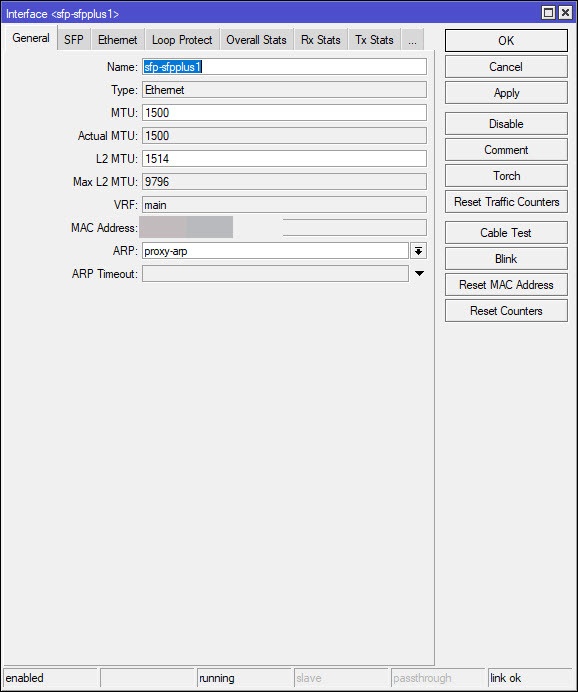This screenshot has height=692, width=578.
Task: Click the MAC Address field
Action: click(284, 228)
